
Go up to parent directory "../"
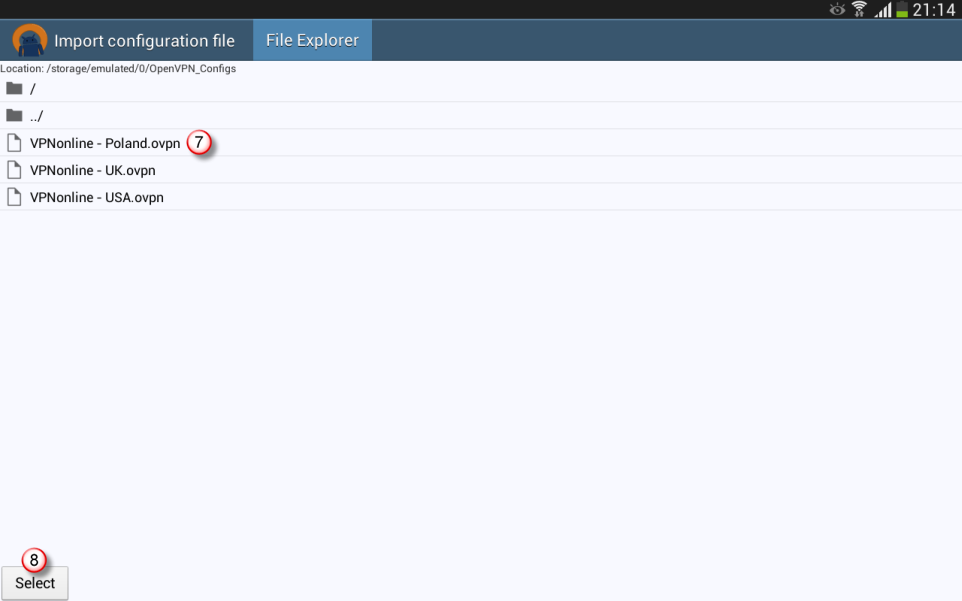481,116
